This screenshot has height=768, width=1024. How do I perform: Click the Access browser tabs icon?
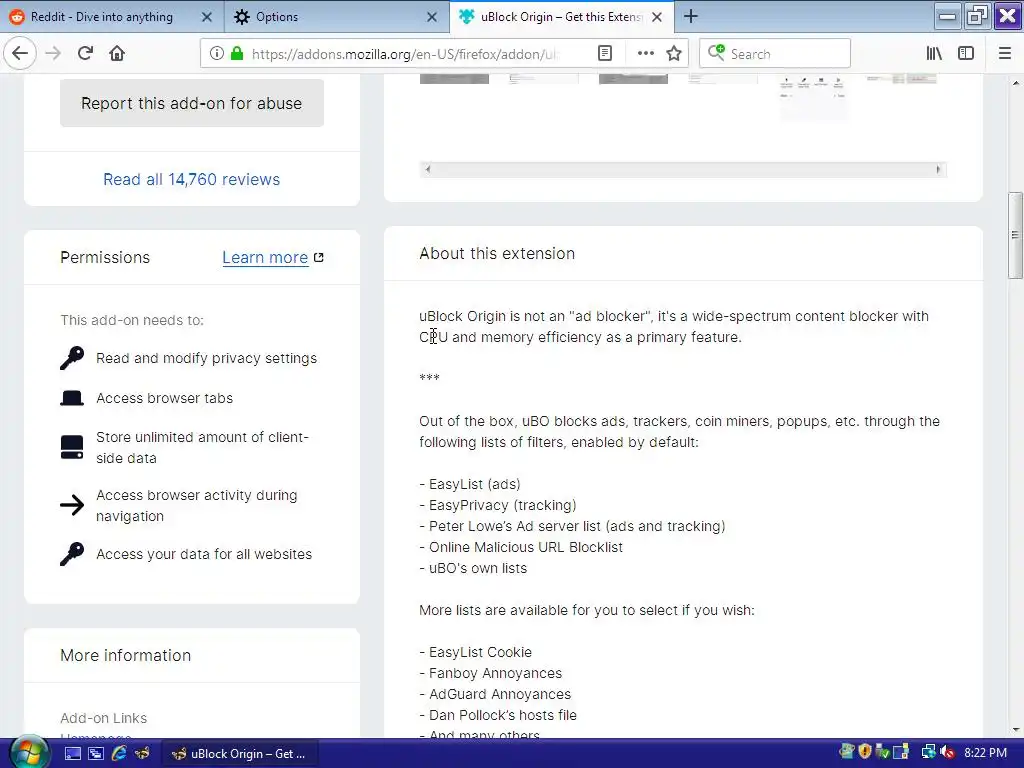point(72,398)
